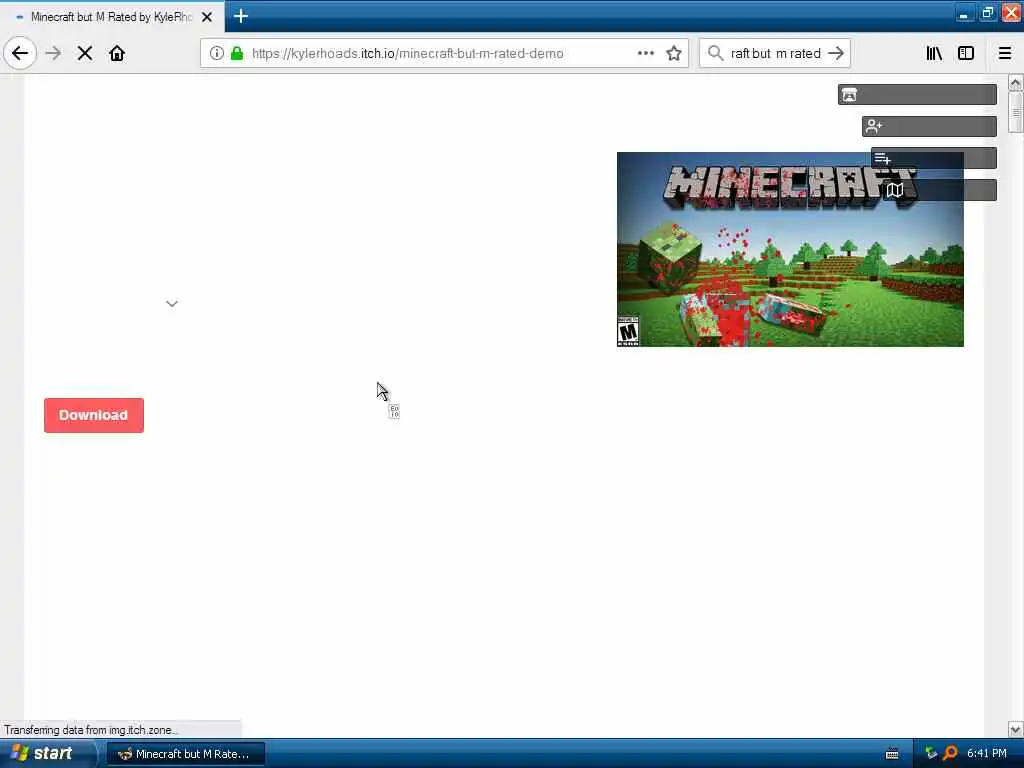Open the page actions three-dot menu
The image size is (1024, 768).
point(645,53)
